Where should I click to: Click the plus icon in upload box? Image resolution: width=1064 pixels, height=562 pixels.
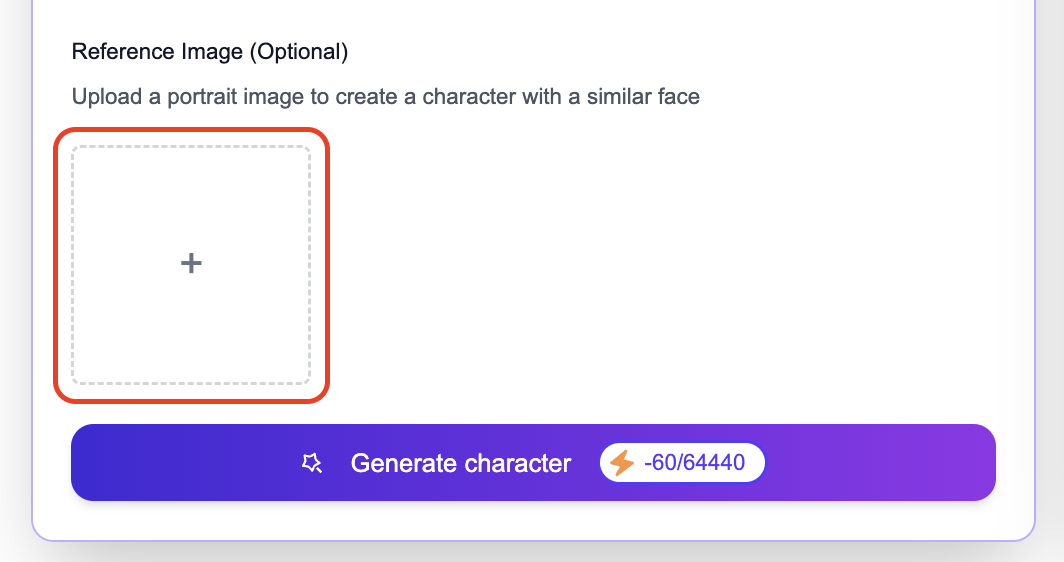(191, 263)
